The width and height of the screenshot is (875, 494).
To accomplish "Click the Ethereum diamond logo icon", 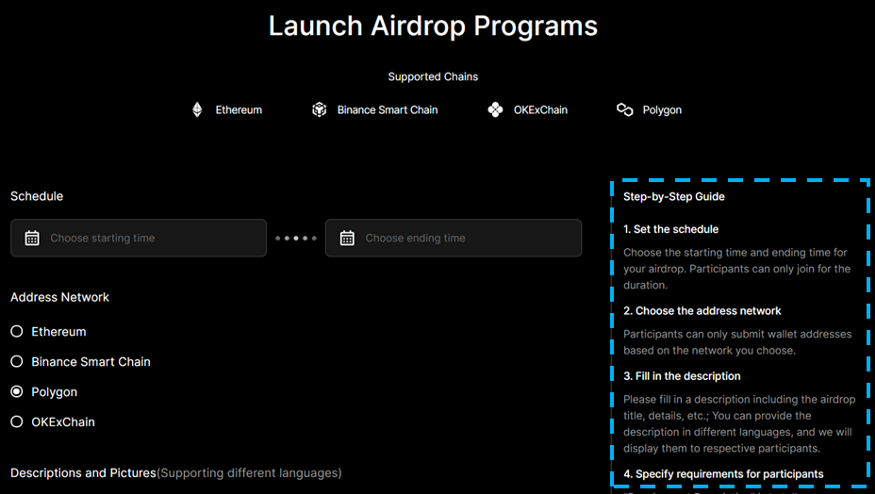I will click(x=197, y=110).
